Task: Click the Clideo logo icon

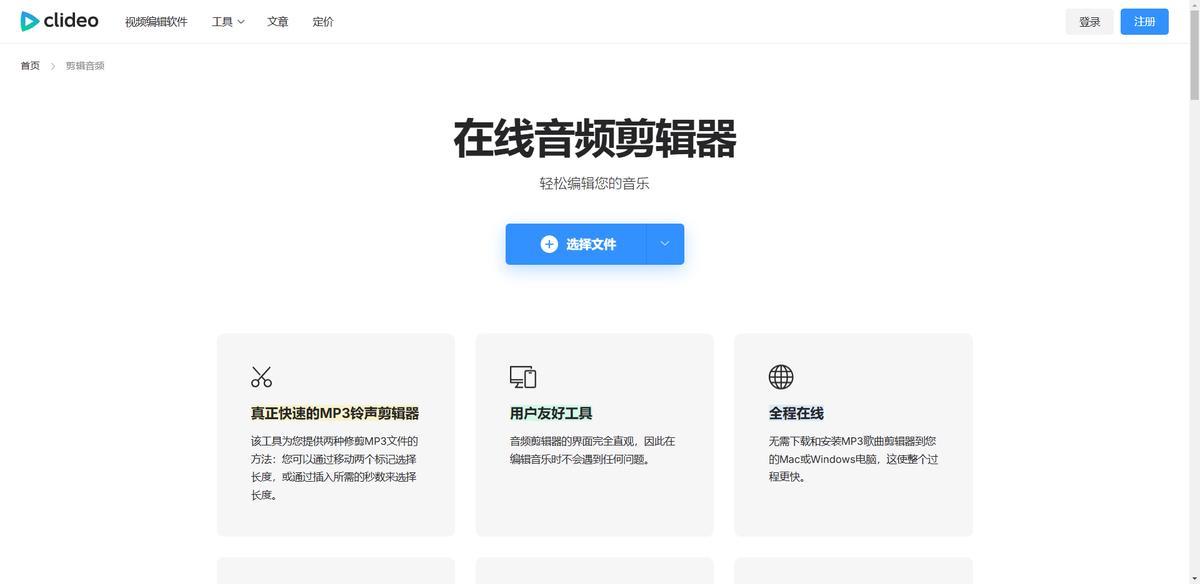Action: coord(30,21)
